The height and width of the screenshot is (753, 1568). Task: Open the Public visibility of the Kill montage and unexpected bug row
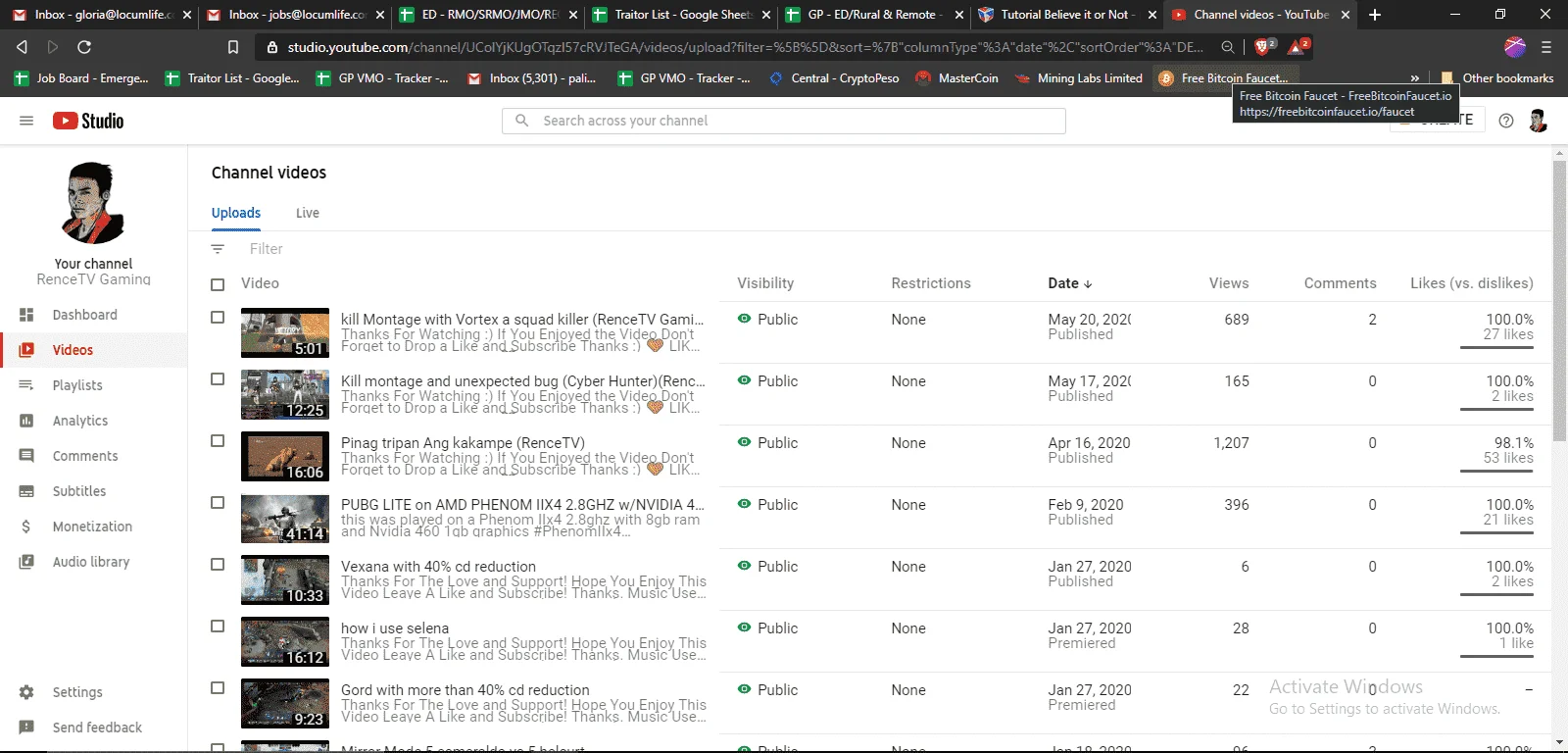(768, 381)
